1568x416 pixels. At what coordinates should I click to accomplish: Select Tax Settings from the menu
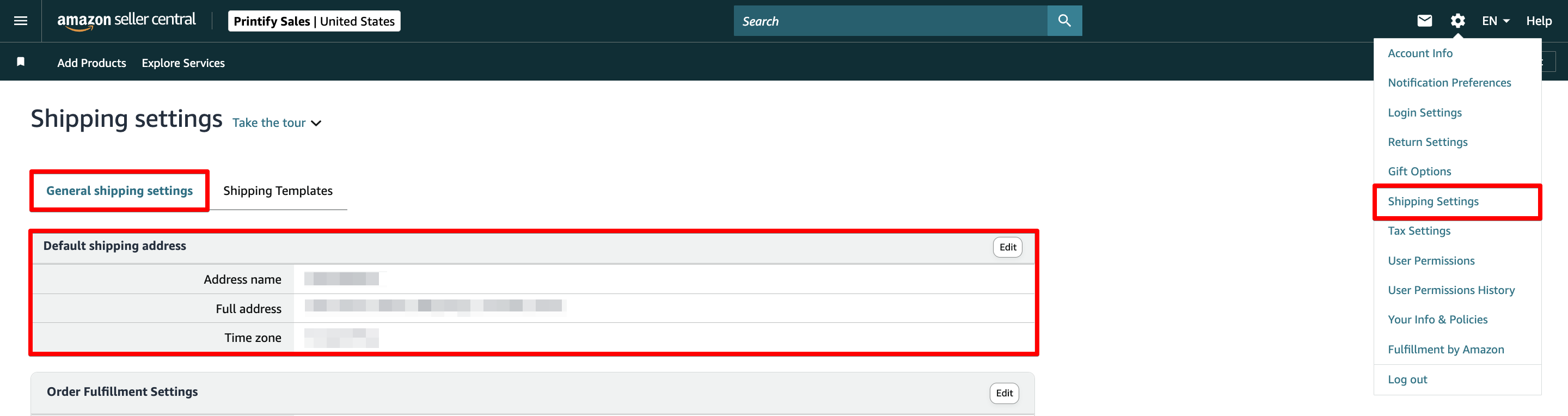click(x=1419, y=231)
